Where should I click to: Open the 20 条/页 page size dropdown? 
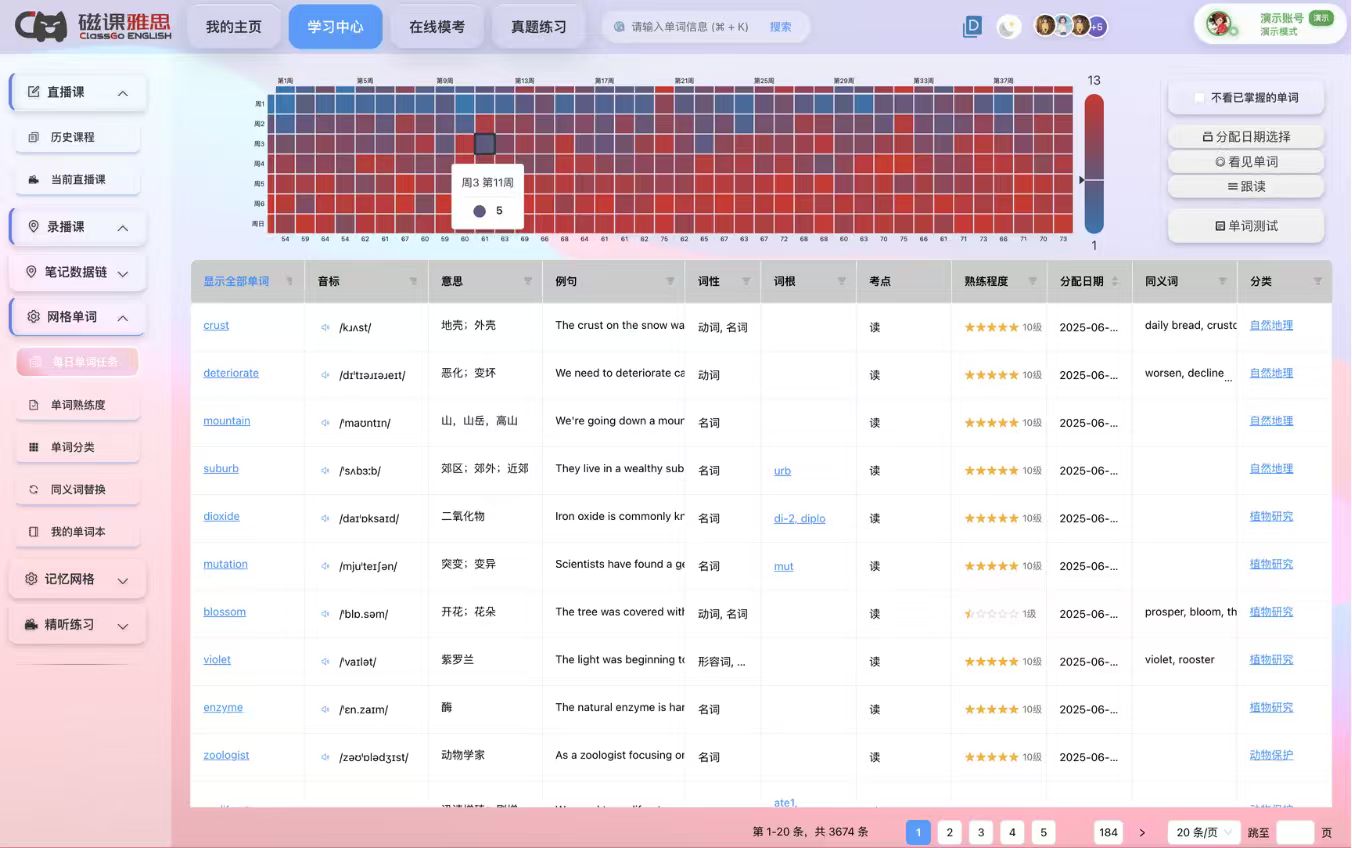pos(1202,831)
